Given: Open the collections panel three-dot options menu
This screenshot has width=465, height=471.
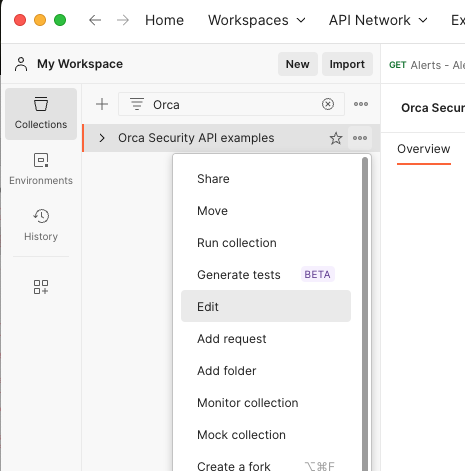Looking at the screenshot, I should (x=361, y=104).
